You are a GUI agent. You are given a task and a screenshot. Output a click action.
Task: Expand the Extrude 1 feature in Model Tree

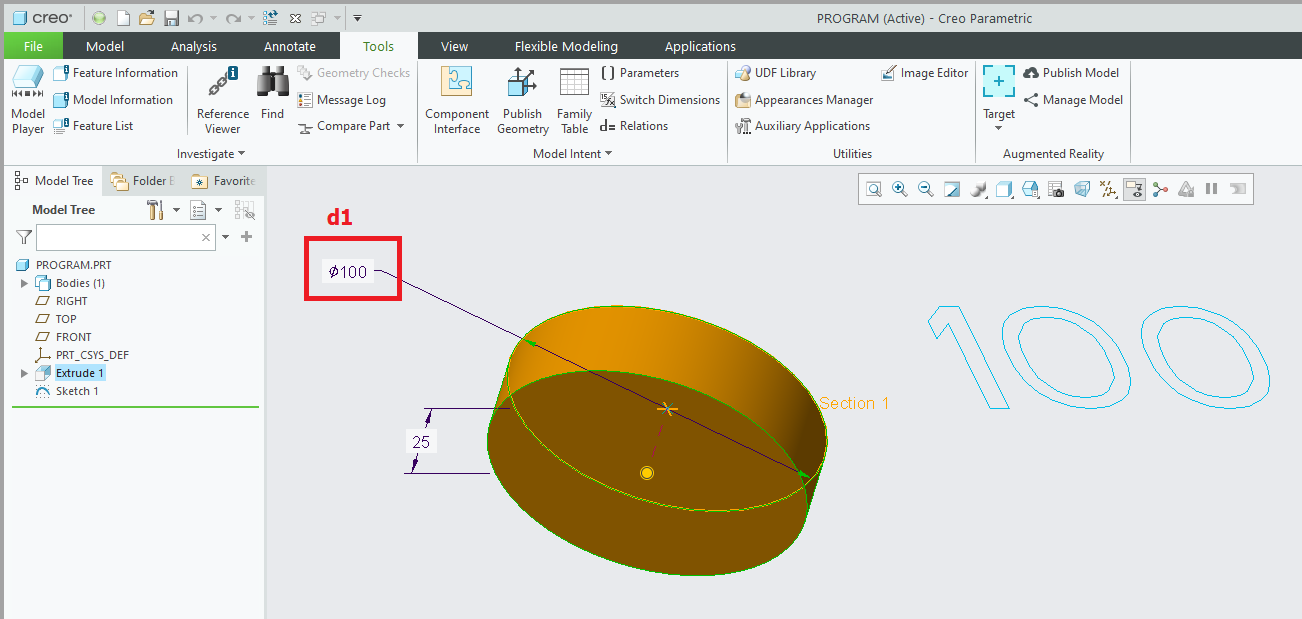coord(23,372)
